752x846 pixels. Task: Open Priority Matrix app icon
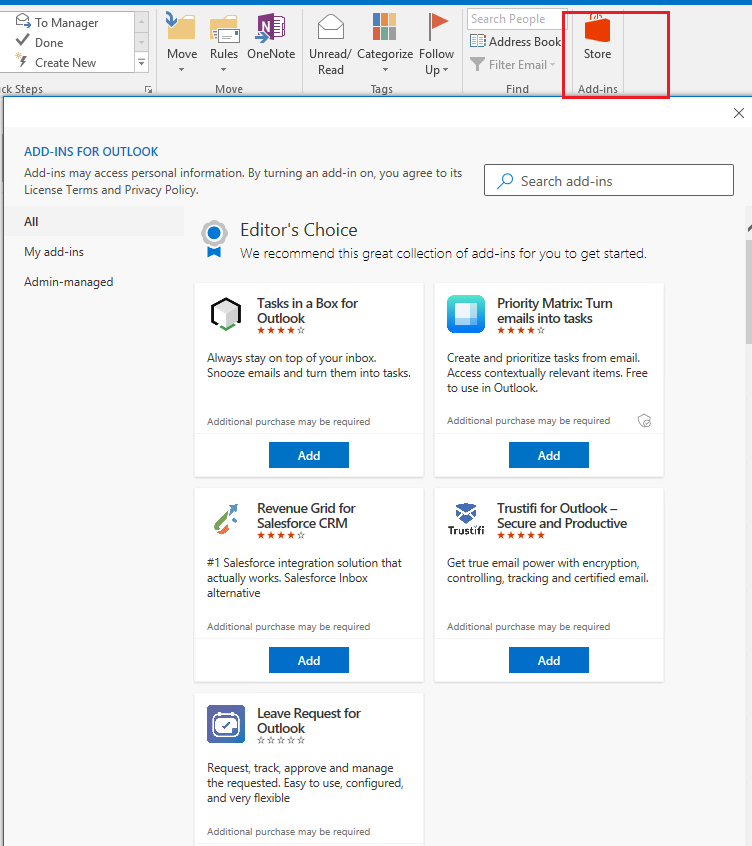pos(466,314)
